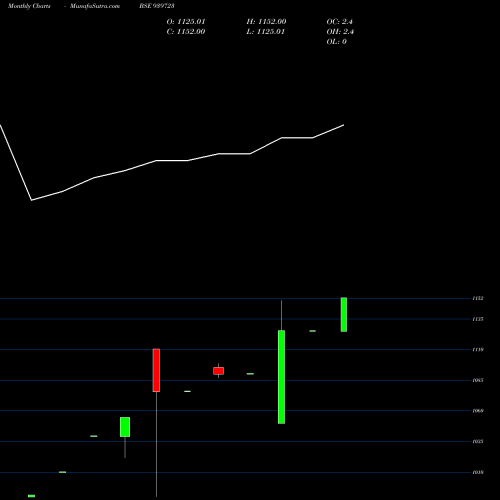
Task: Click the 'OL: 0' reading
Action: 337,42
